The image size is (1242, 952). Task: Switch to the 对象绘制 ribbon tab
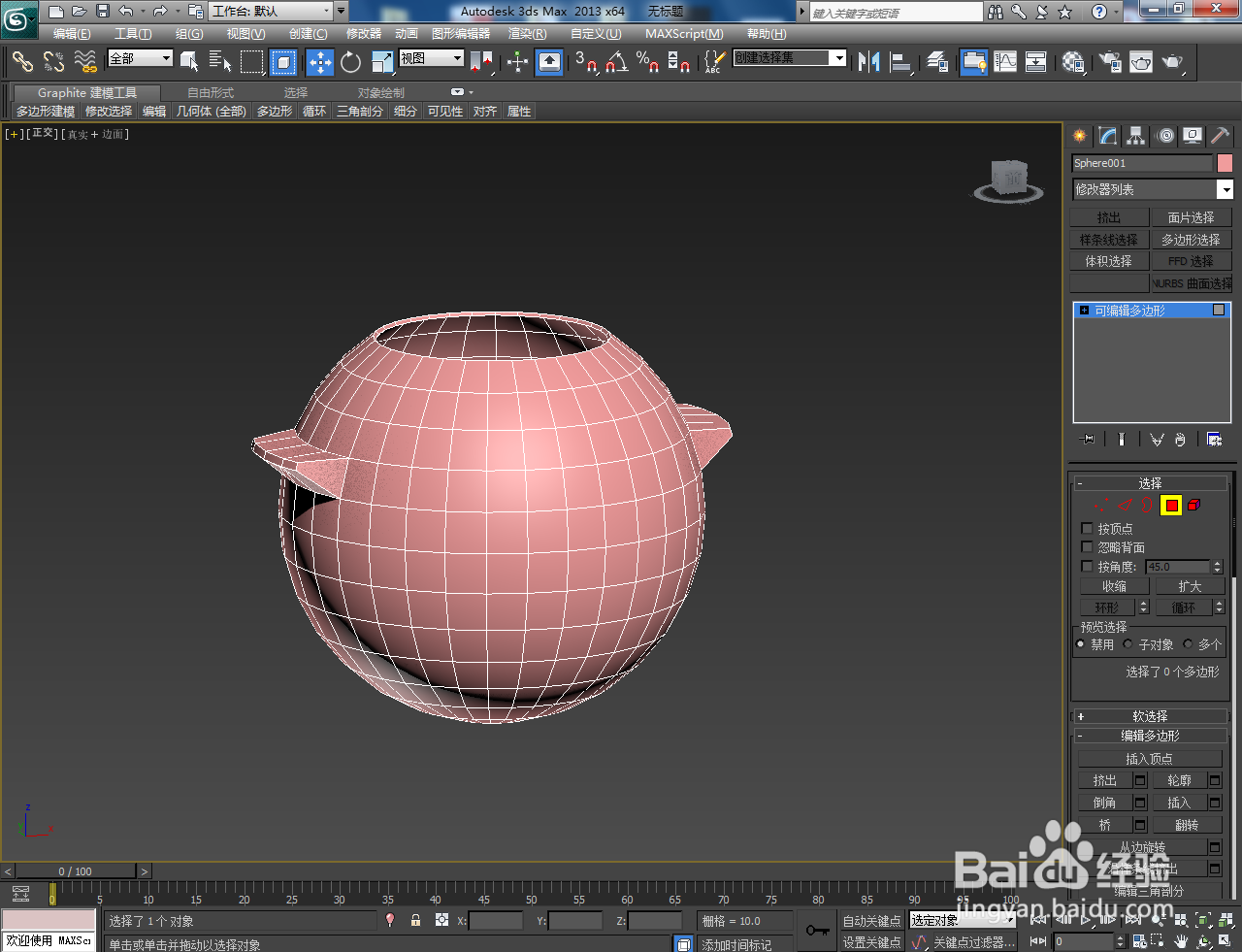tap(381, 93)
